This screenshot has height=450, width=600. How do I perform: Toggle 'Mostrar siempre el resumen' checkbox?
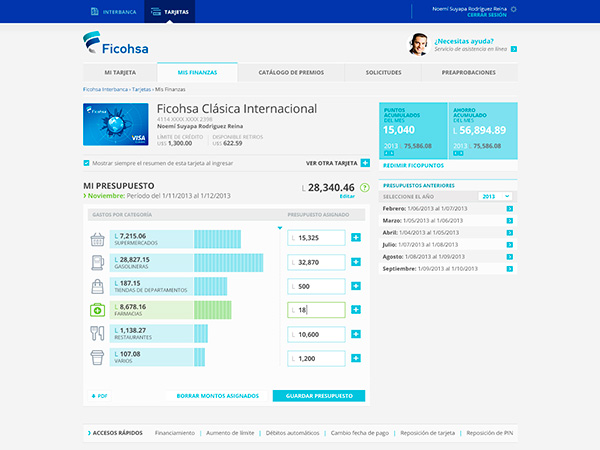(86, 163)
